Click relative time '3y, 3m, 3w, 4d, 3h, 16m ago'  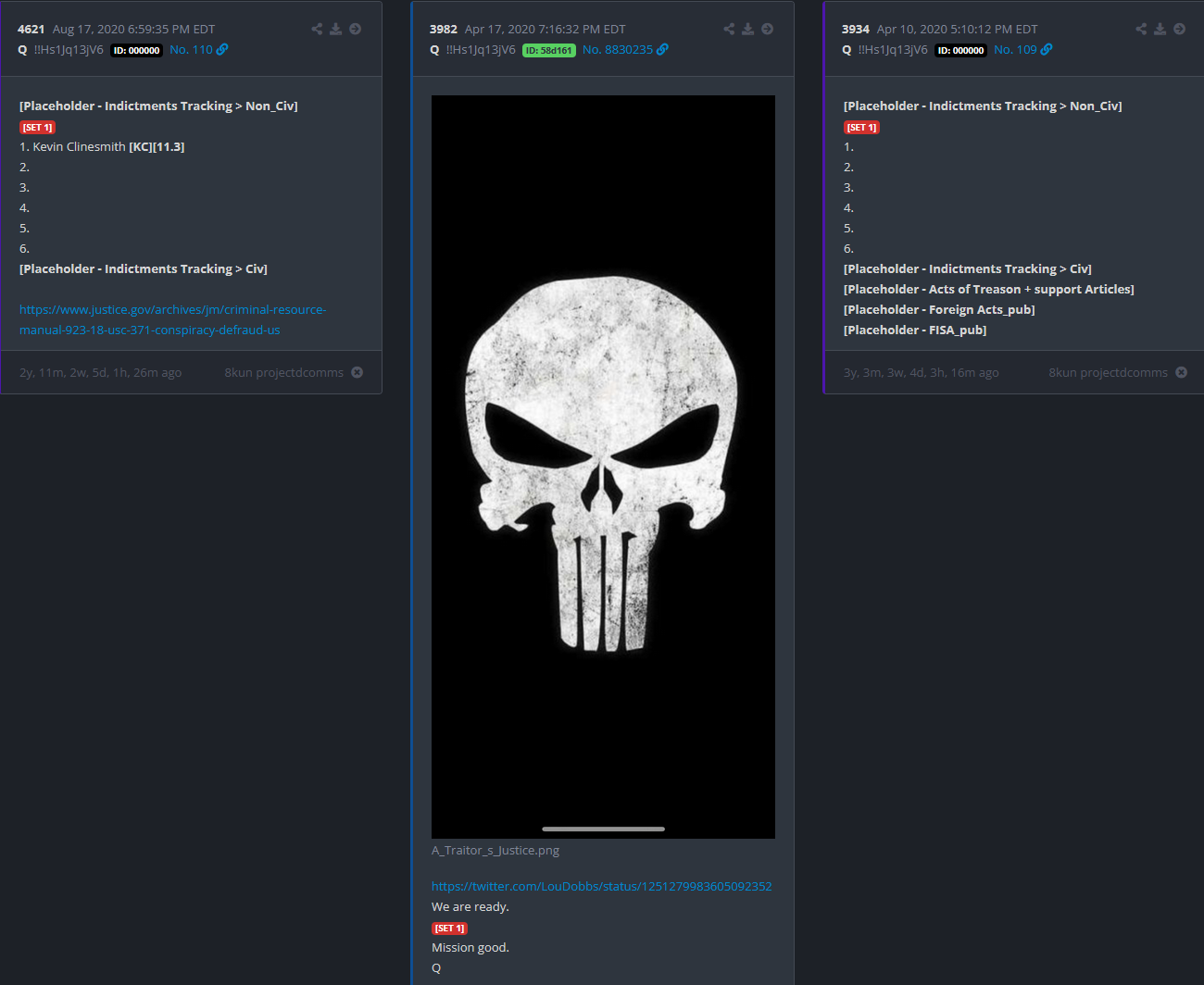click(x=922, y=372)
